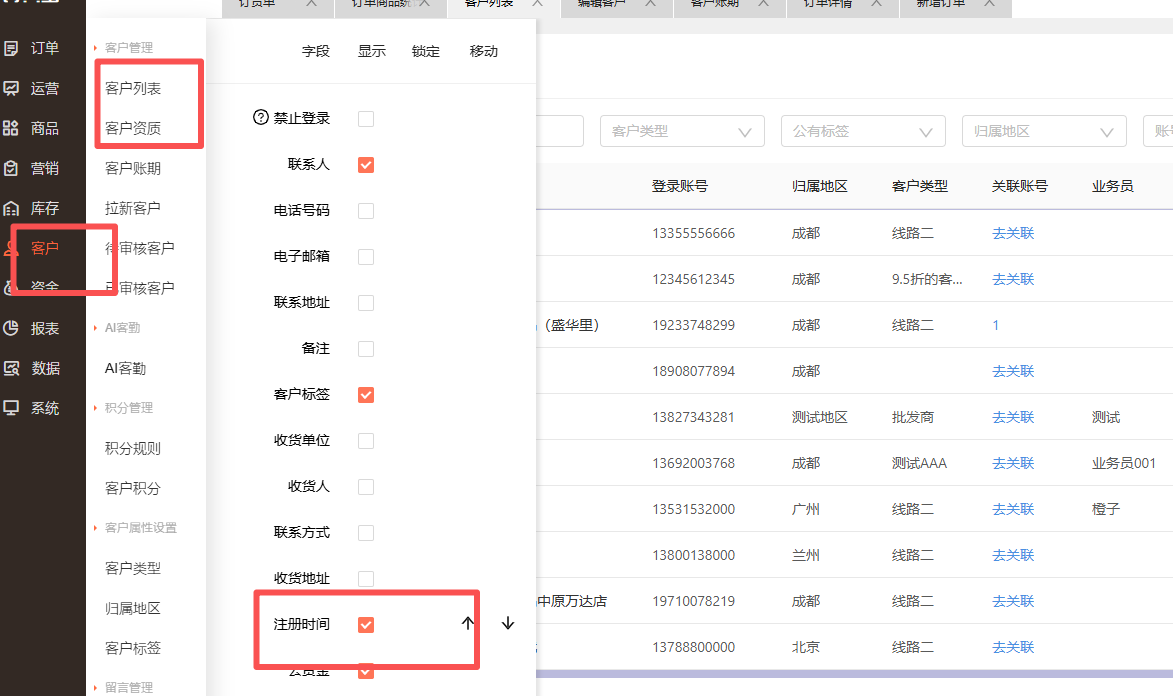Uncheck the 注册时间 display checkbox
Screen dimensions: 1173x696
tap(366, 625)
